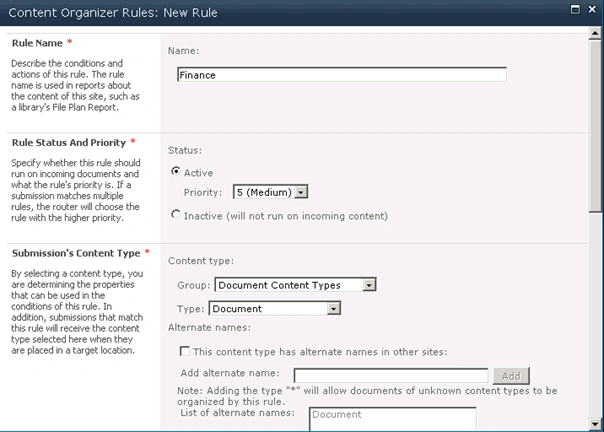Click the Group dropdown arrow button

[x=369, y=285]
